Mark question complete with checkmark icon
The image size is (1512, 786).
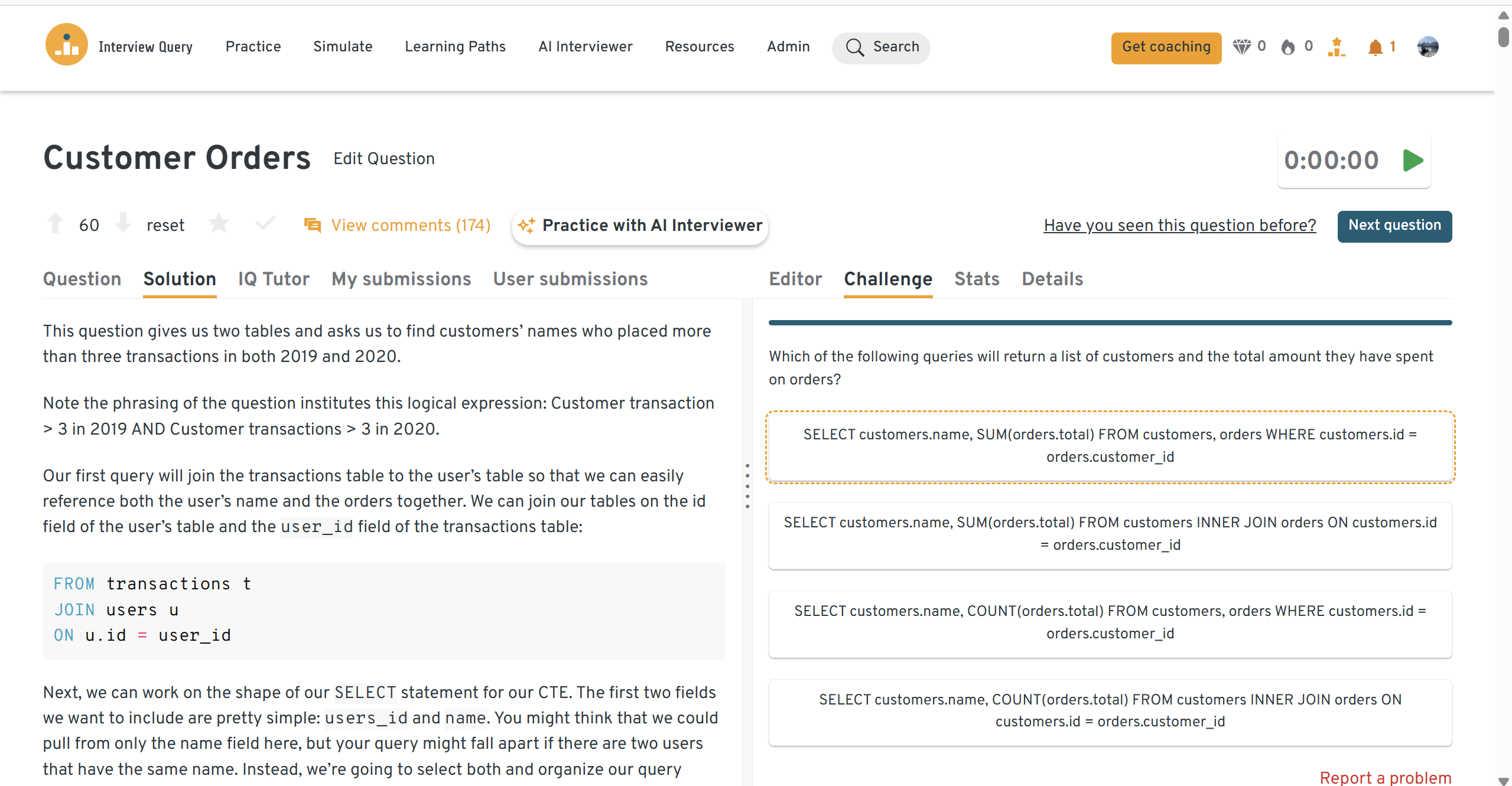pos(265,224)
